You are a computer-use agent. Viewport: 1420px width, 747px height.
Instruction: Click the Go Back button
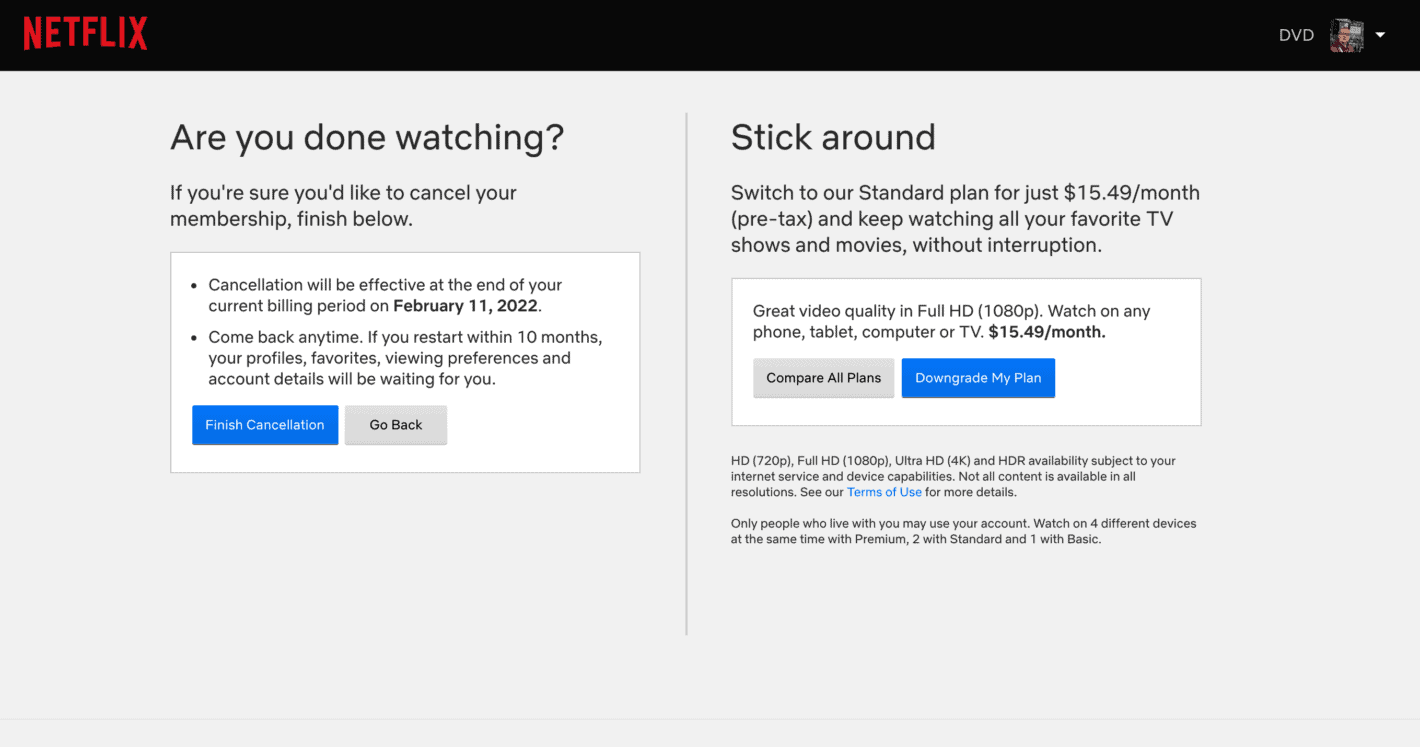click(396, 425)
